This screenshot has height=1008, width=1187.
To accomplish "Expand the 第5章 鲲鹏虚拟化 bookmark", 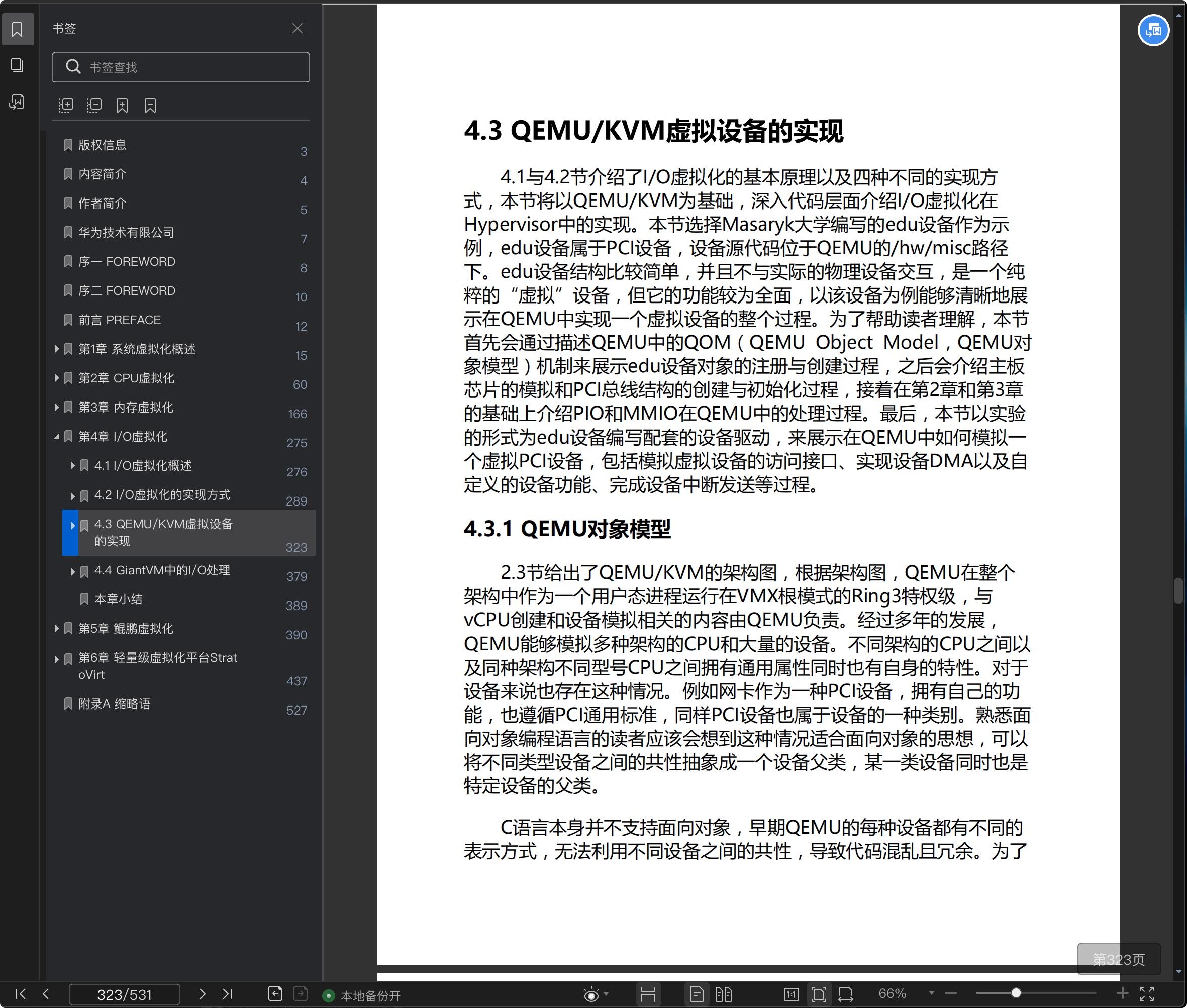I will point(57,629).
